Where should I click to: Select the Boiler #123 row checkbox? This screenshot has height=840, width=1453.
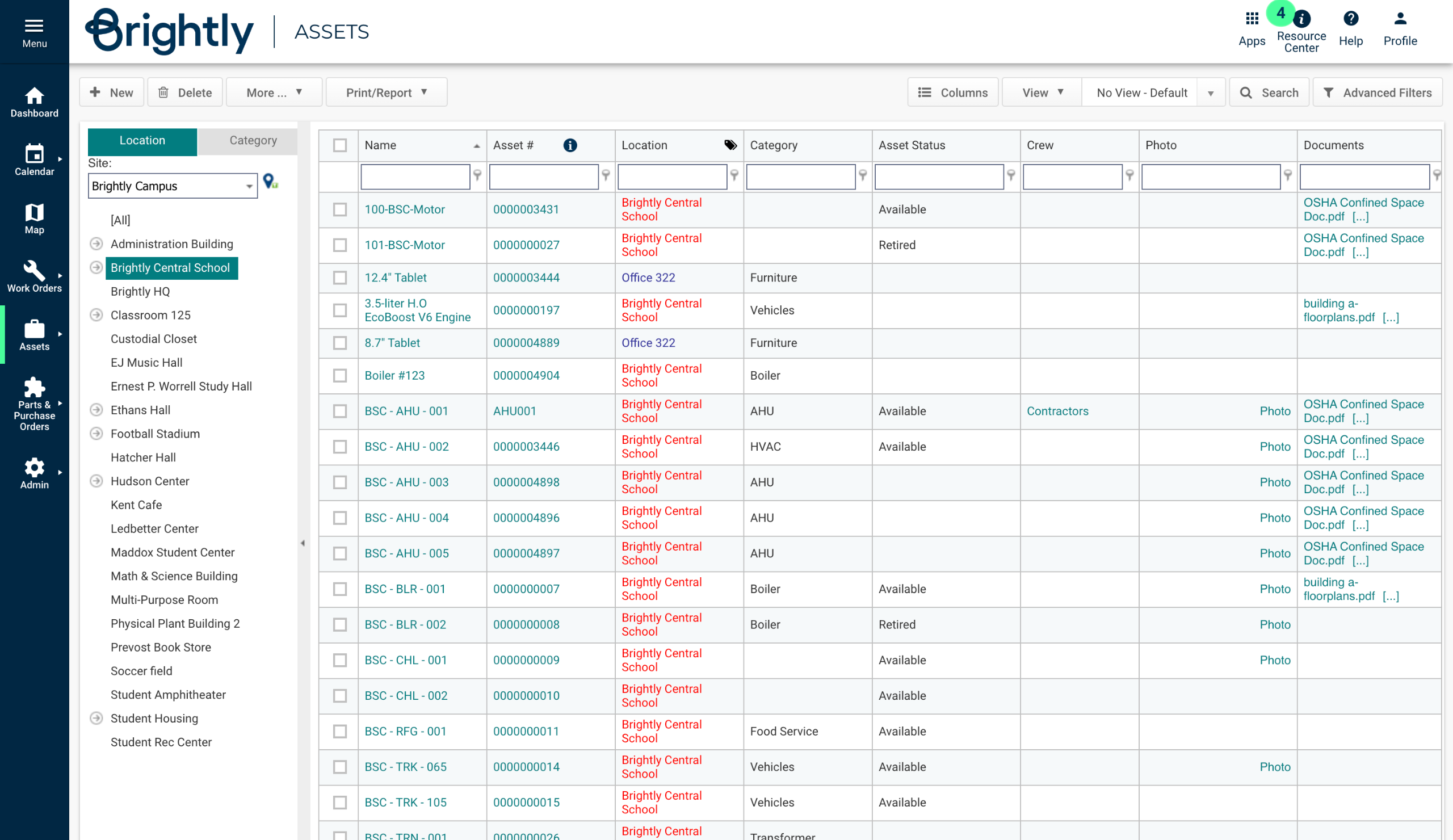tap(340, 375)
